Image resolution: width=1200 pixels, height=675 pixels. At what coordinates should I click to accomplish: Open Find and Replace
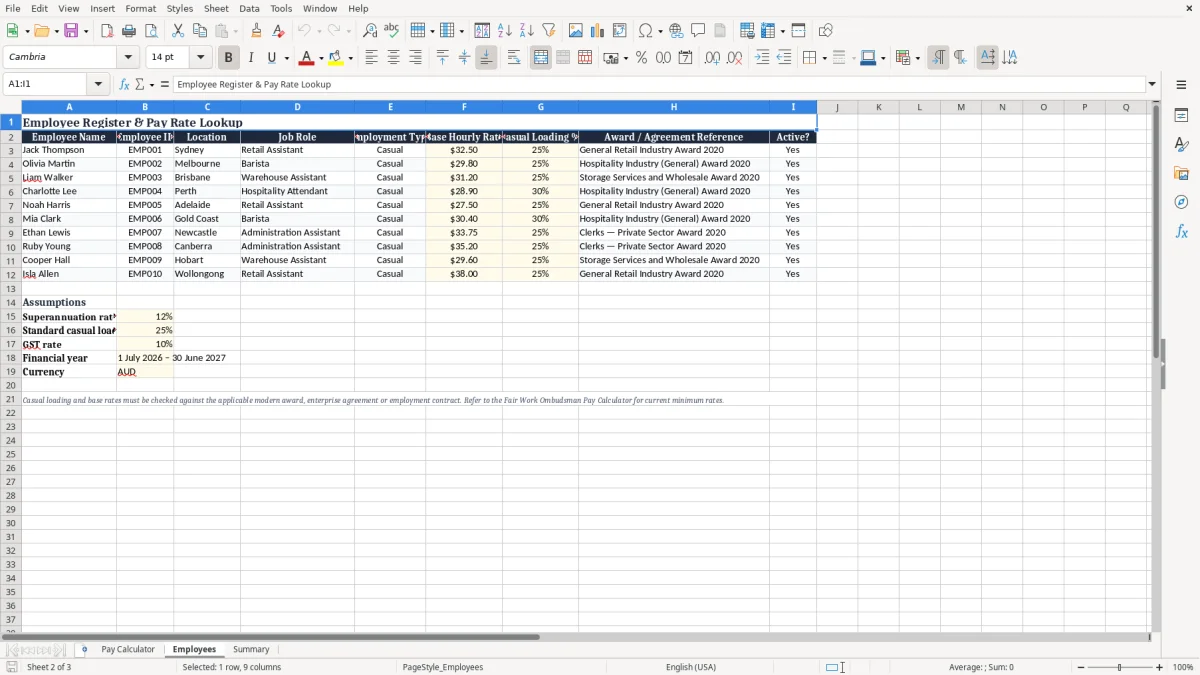pos(370,31)
